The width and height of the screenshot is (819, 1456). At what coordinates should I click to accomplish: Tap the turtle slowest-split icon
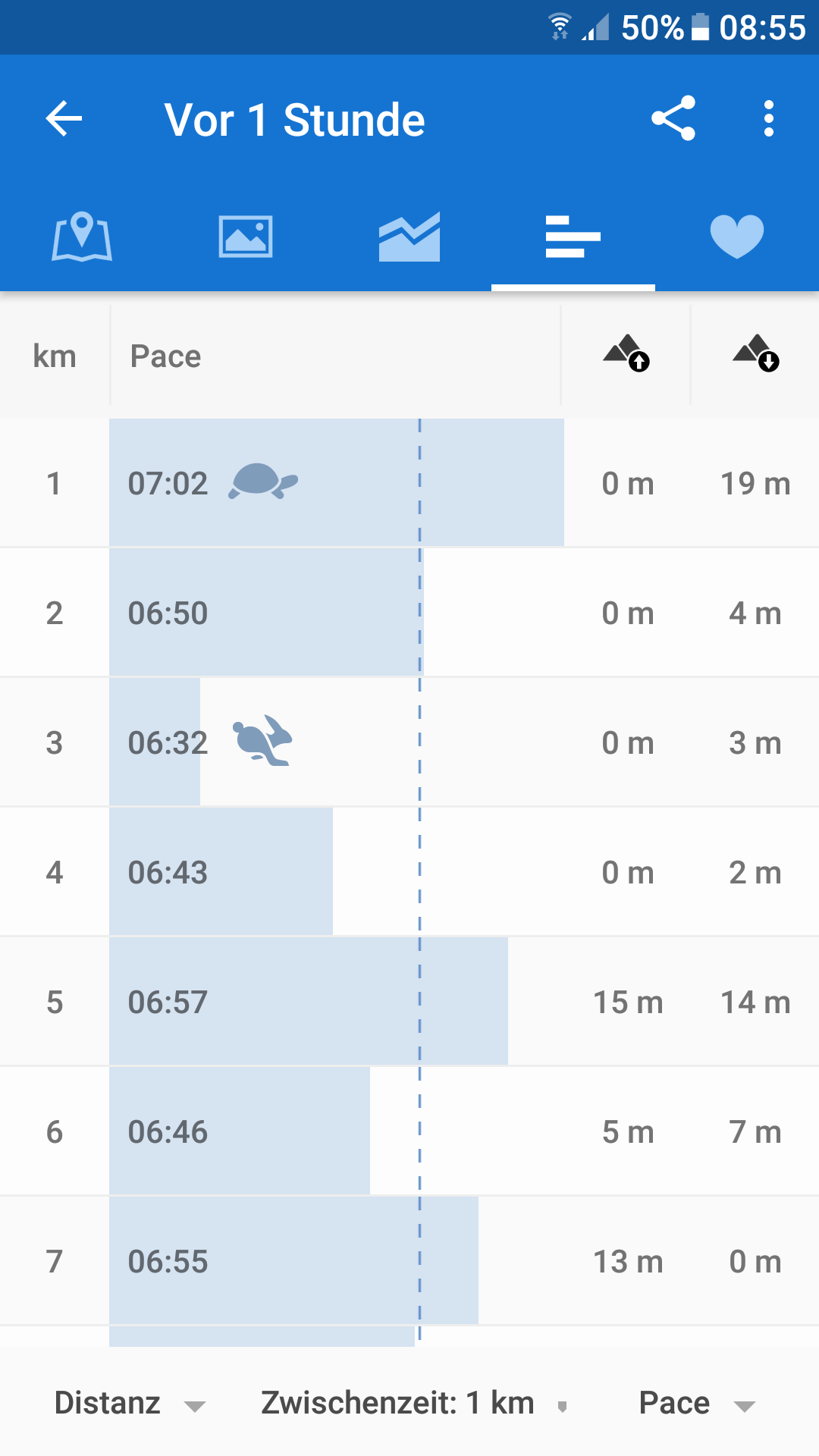click(x=263, y=482)
